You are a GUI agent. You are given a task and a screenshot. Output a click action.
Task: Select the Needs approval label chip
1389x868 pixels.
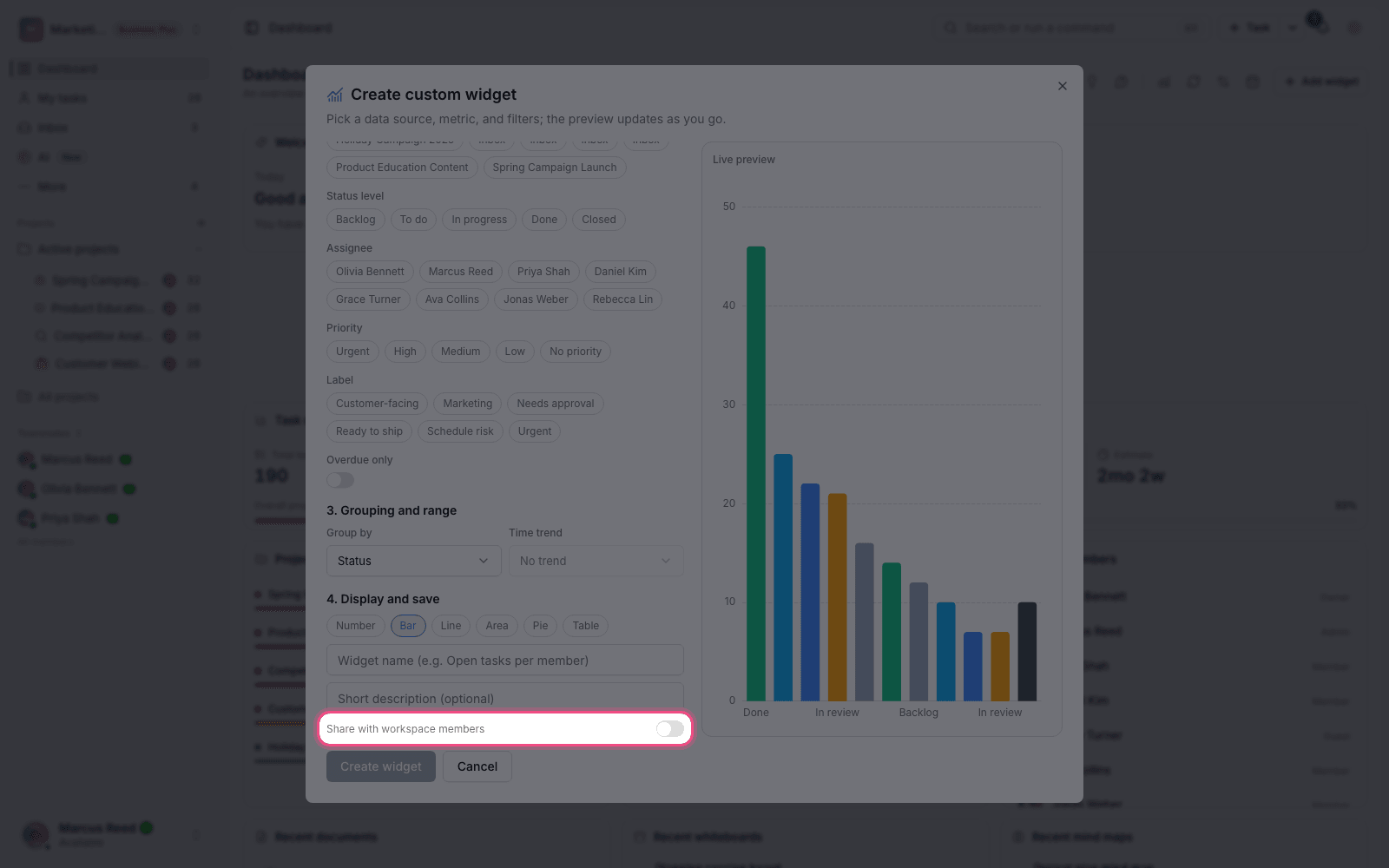pyautogui.click(x=556, y=404)
